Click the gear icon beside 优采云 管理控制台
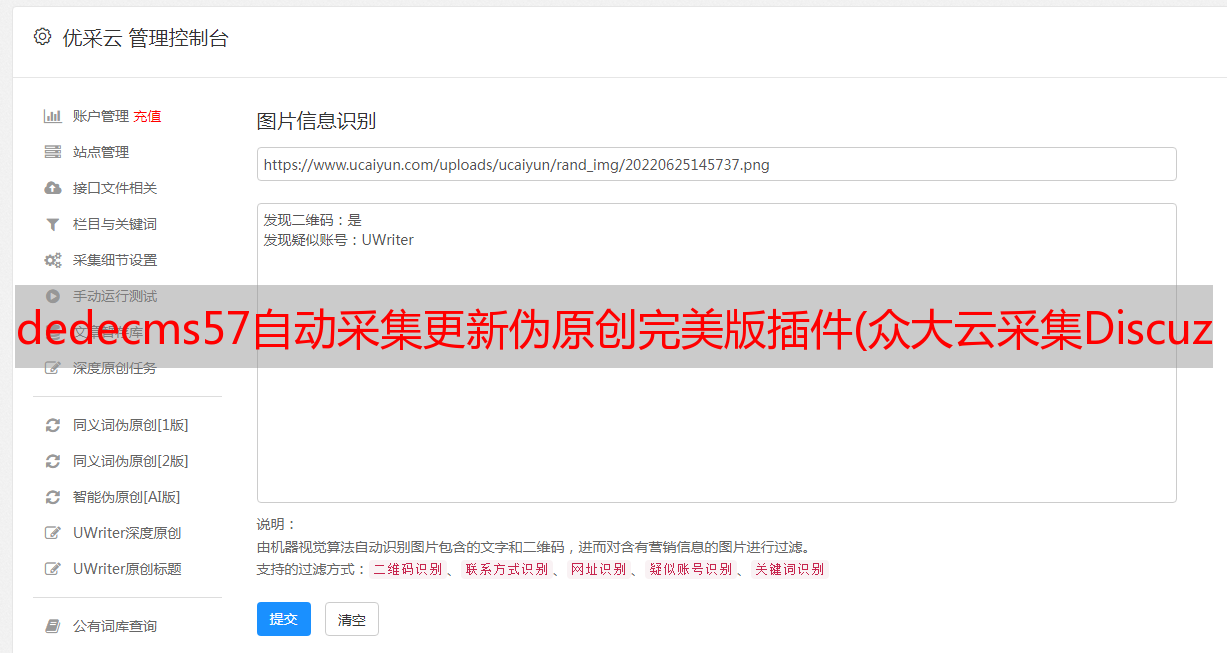 pos(42,37)
